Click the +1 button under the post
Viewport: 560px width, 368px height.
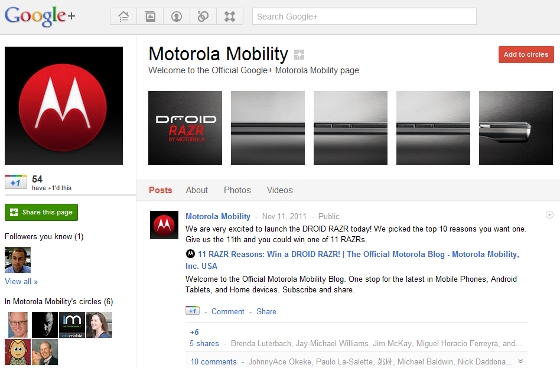[x=192, y=311]
